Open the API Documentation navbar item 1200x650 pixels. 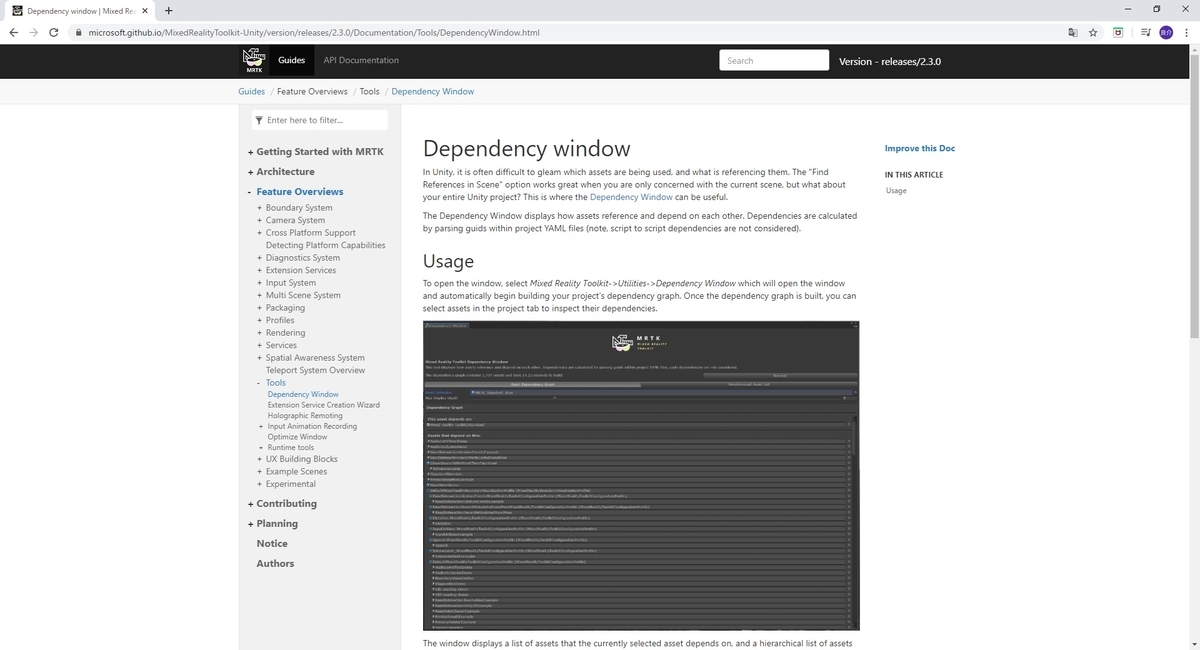coord(361,60)
